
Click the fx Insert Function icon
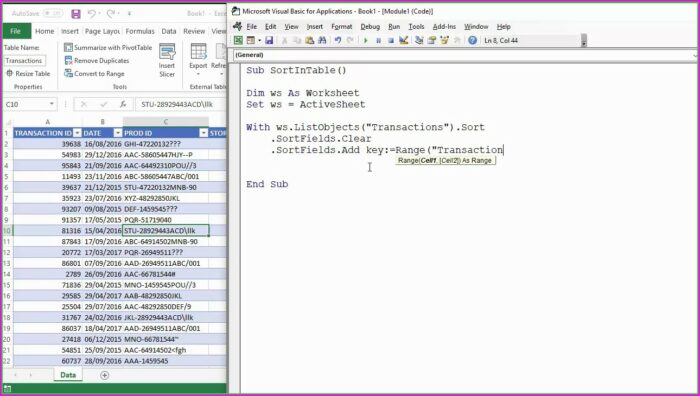[123, 104]
